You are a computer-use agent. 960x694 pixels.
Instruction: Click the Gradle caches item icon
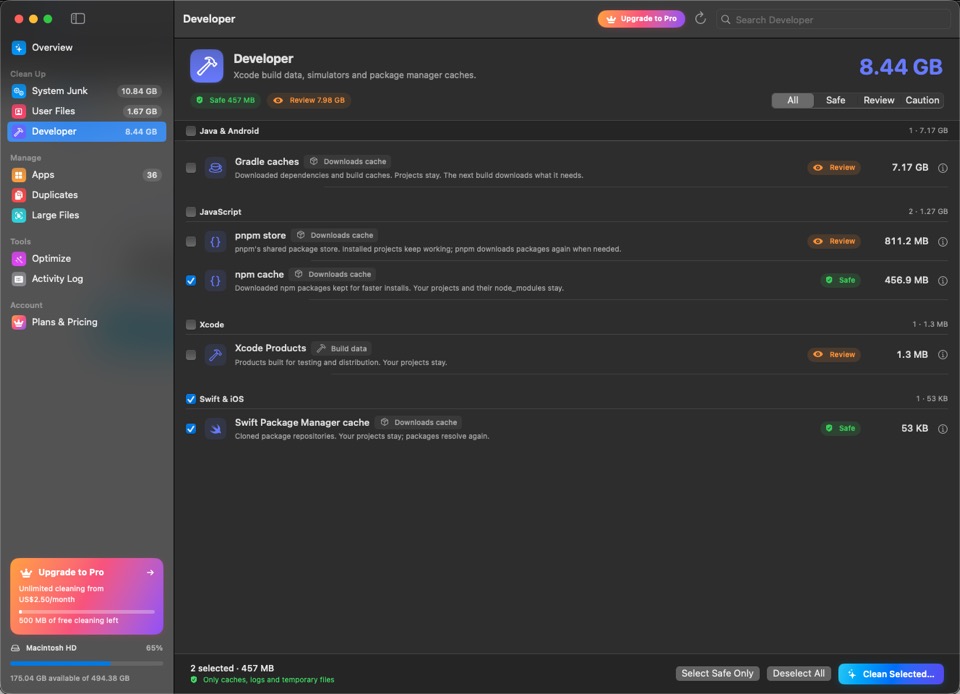(216, 168)
